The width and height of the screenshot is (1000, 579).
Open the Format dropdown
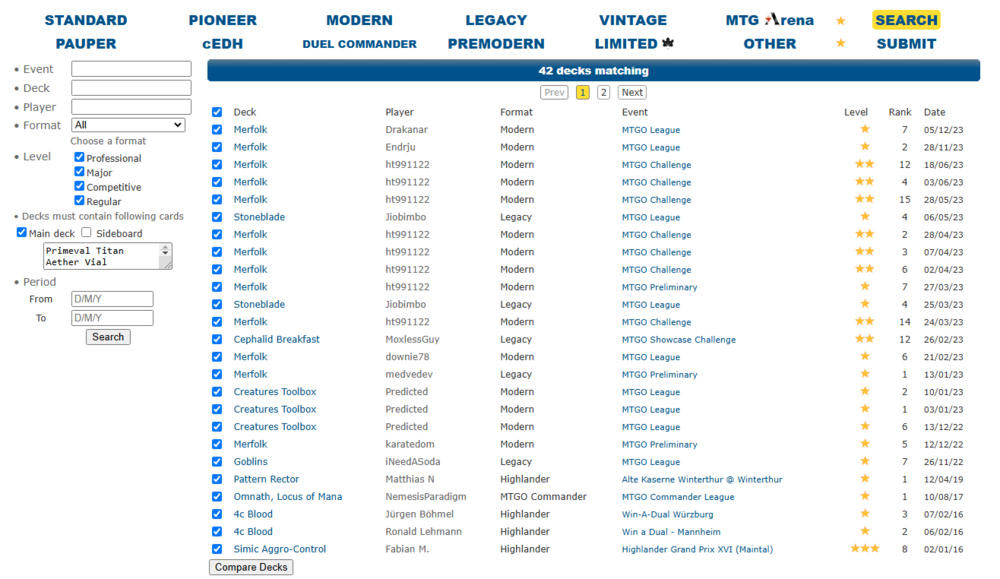[128, 125]
